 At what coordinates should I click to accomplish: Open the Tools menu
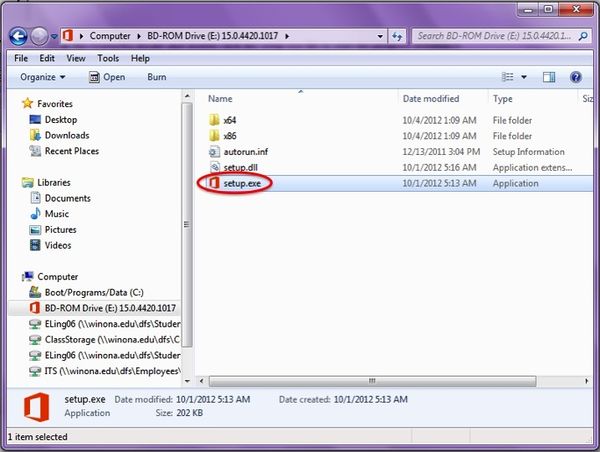pyautogui.click(x=108, y=58)
